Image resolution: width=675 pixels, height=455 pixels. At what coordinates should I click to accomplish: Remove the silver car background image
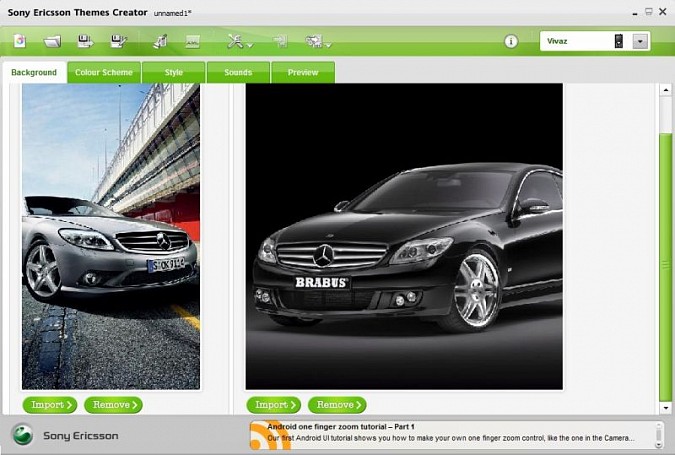(113, 405)
